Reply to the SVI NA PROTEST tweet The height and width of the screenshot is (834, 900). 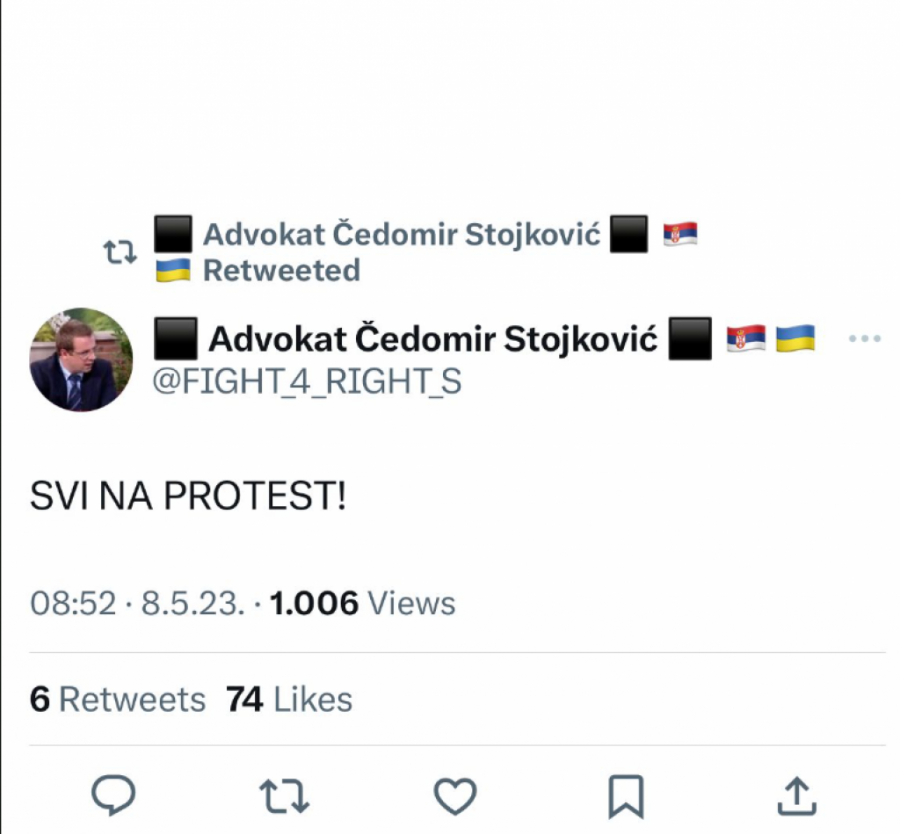[x=113, y=796]
